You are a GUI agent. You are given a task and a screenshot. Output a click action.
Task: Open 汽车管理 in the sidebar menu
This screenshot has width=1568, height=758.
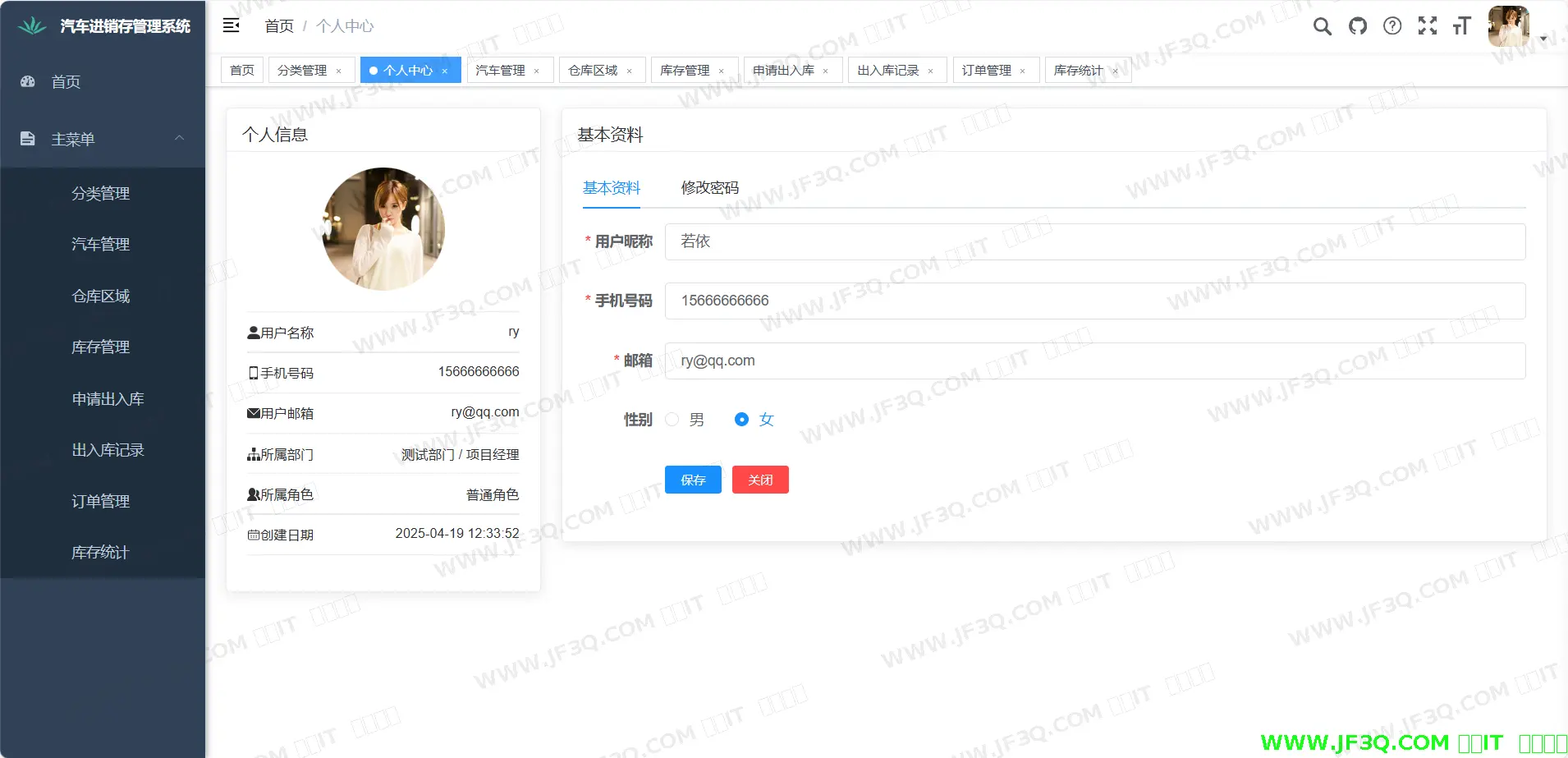[100, 245]
